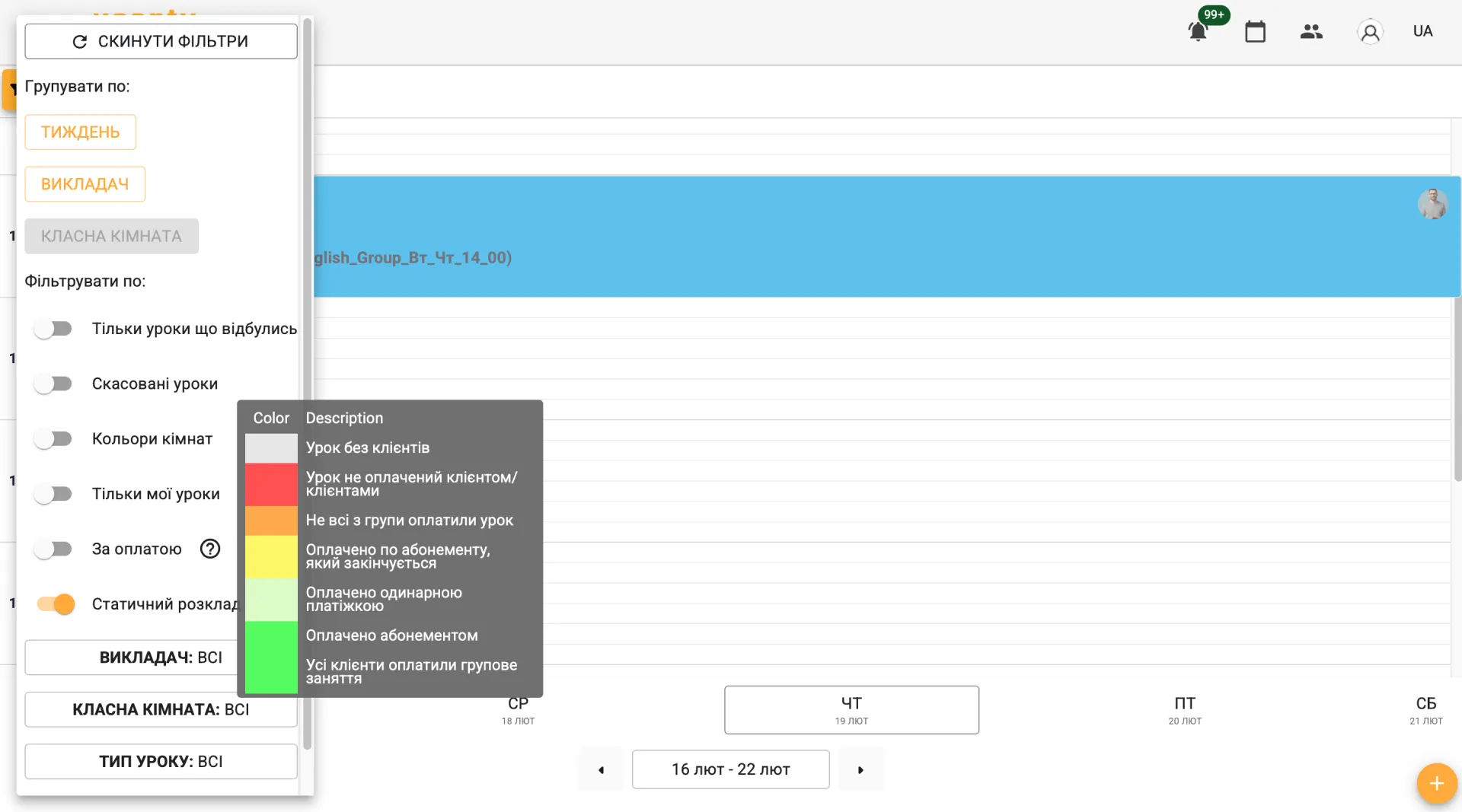Open the ТИП УРОКУ: ВСІ dropdown
The image size is (1462, 812).
pyautogui.click(x=161, y=761)
